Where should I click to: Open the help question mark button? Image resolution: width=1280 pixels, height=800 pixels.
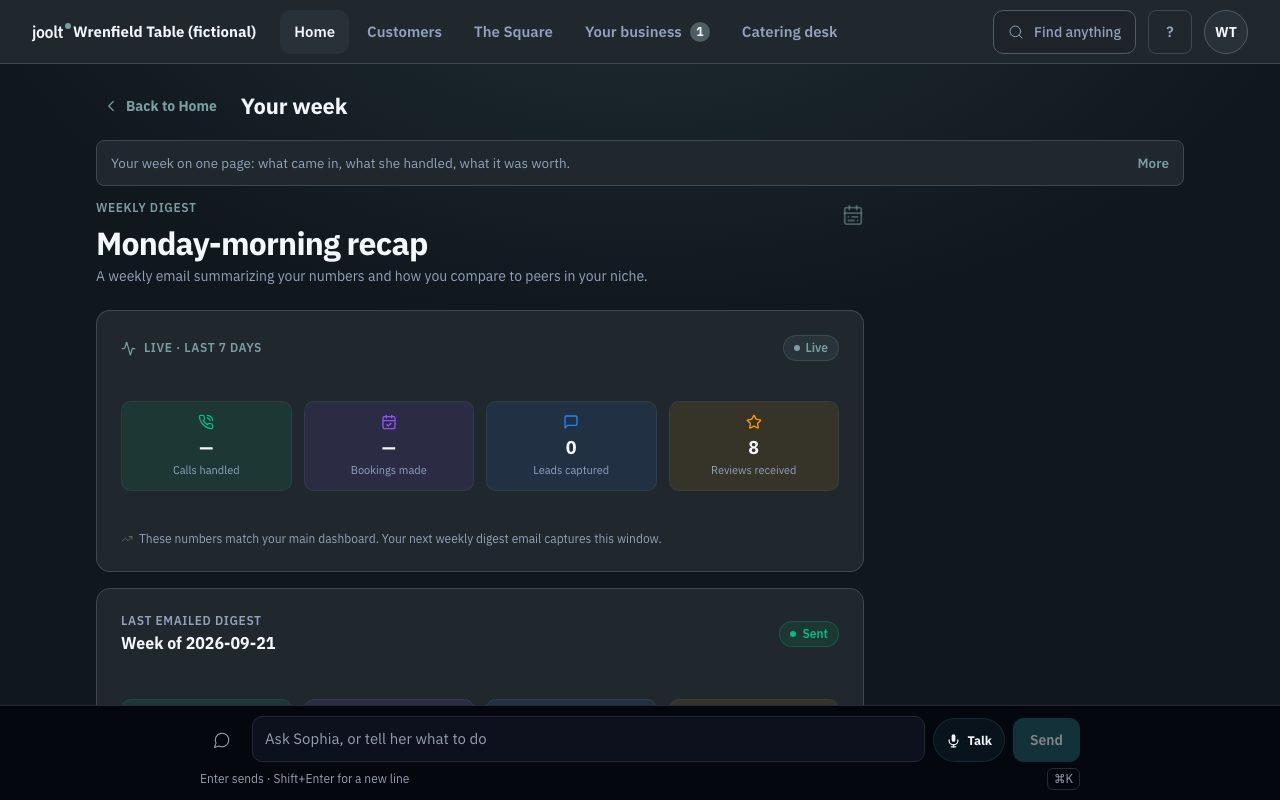(x=1170, y=32)
